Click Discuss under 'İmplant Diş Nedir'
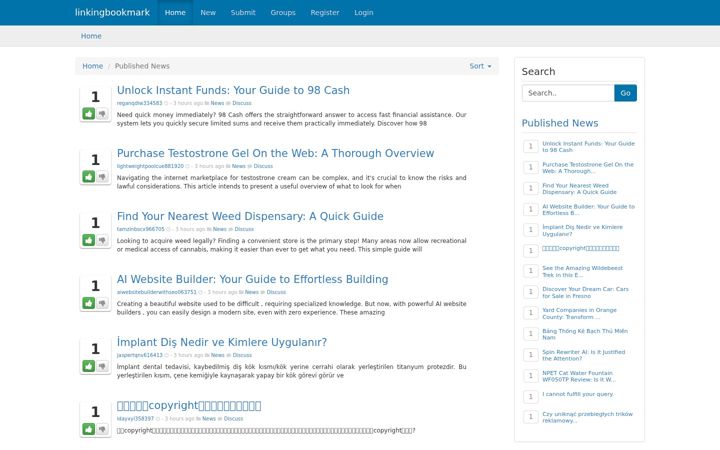720x450 pixels. point(242,355)
